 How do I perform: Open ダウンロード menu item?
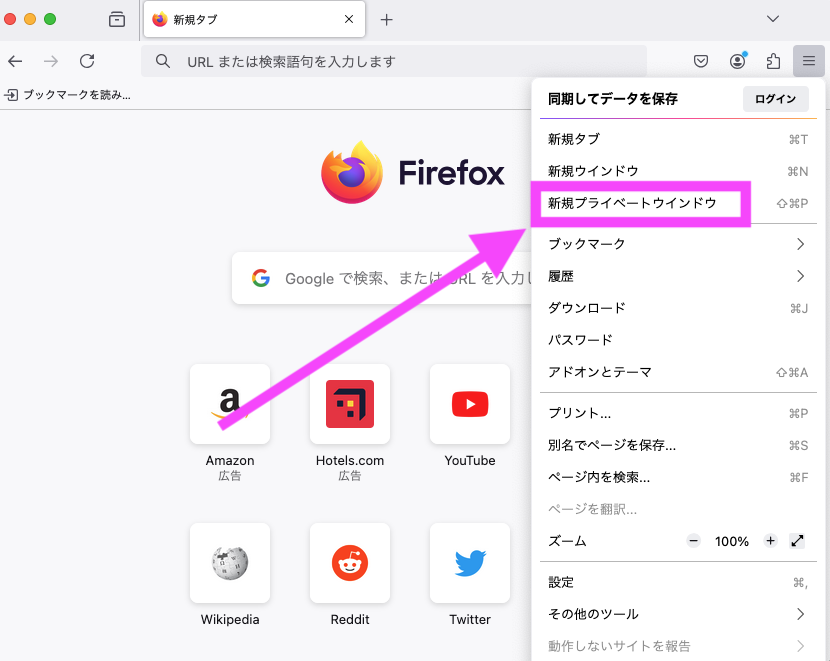click(678, 308)
